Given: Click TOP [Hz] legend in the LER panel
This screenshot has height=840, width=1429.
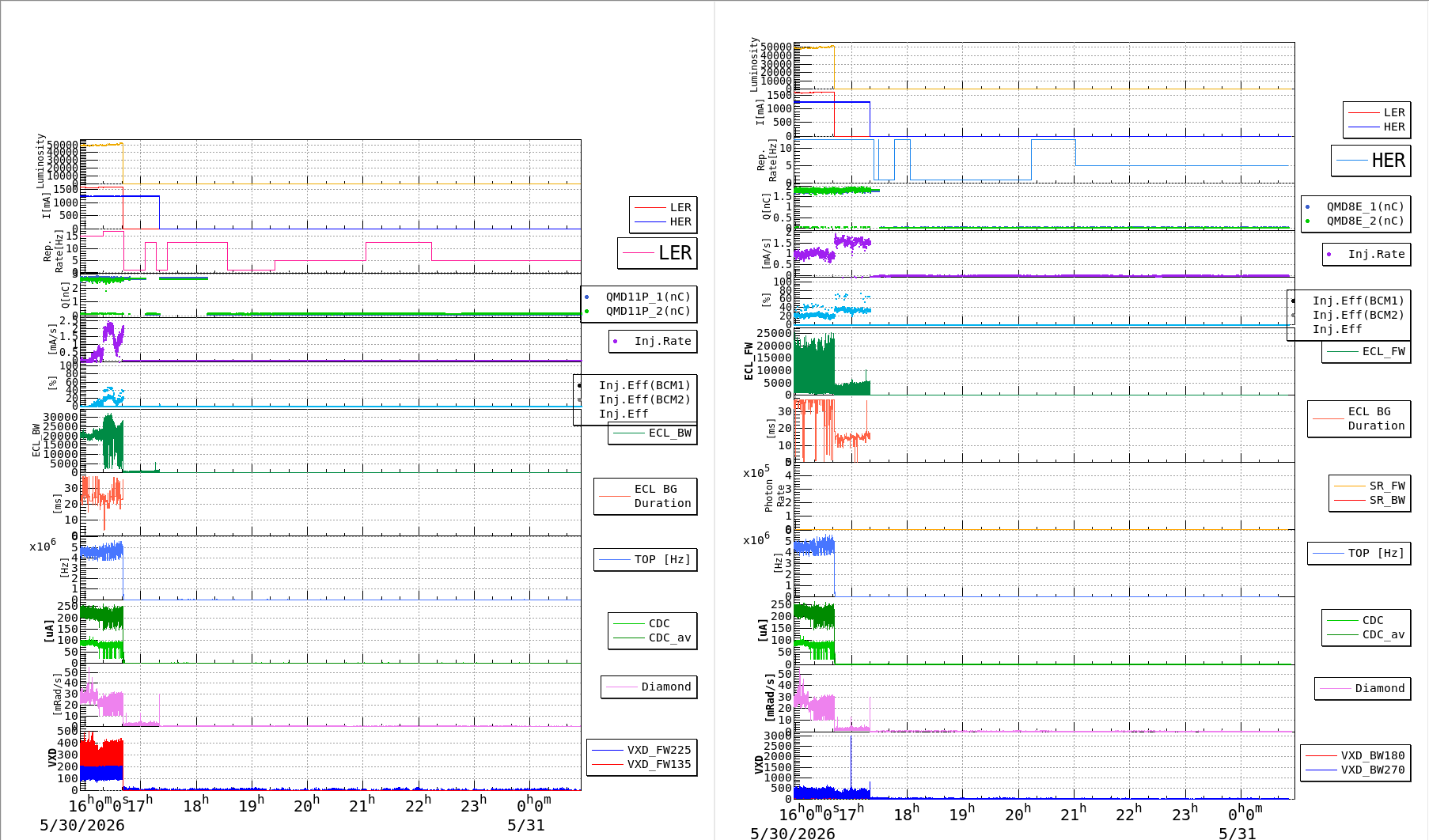Looking at the screenshot, I should click(662, 559).
